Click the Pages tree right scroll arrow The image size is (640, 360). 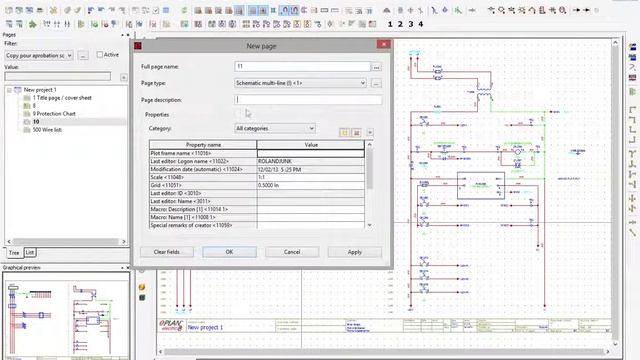(x=124, y=242)
